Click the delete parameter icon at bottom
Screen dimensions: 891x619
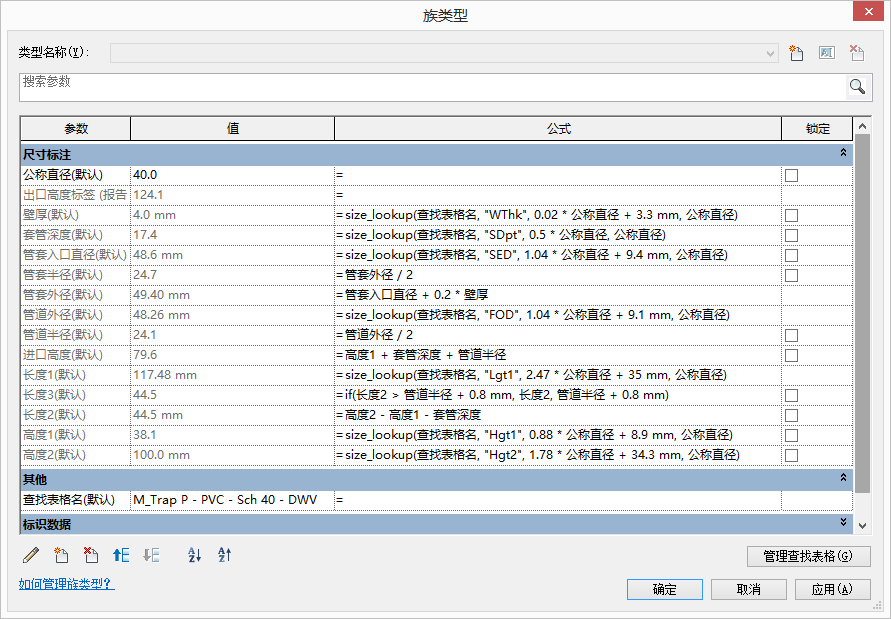click(90, 555)
